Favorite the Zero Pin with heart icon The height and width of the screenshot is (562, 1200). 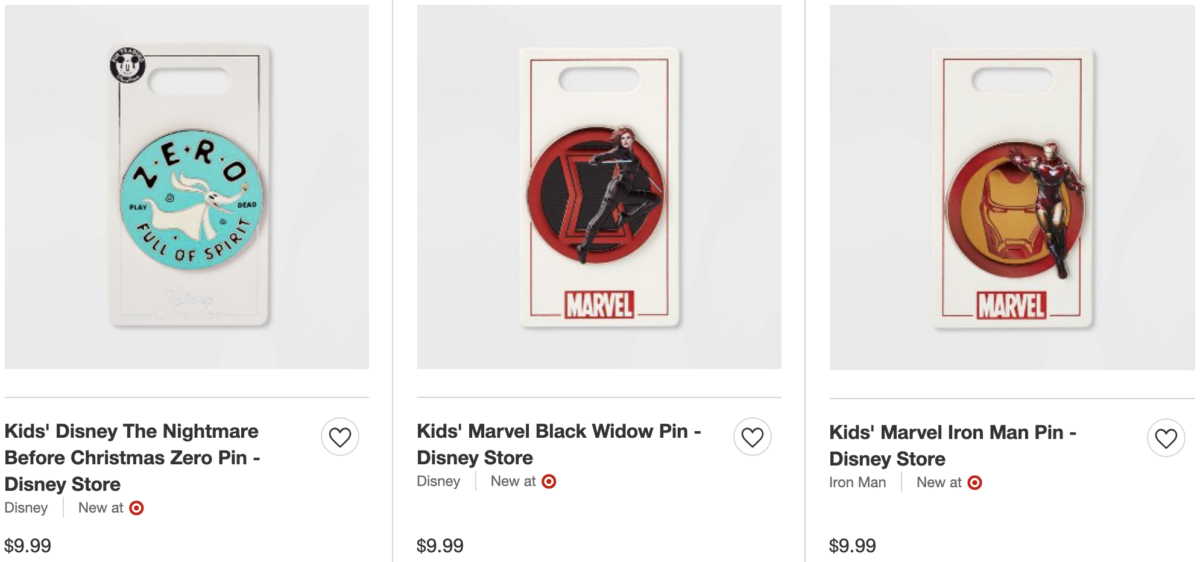(340, 437)
